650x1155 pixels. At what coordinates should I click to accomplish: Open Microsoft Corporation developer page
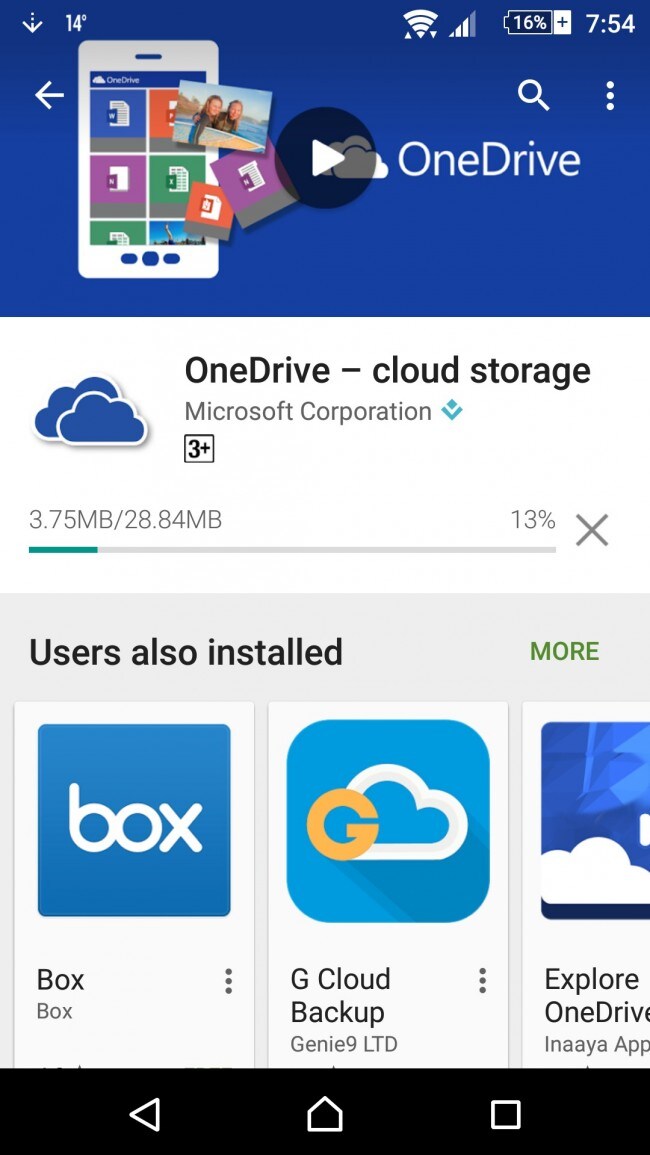308,411
